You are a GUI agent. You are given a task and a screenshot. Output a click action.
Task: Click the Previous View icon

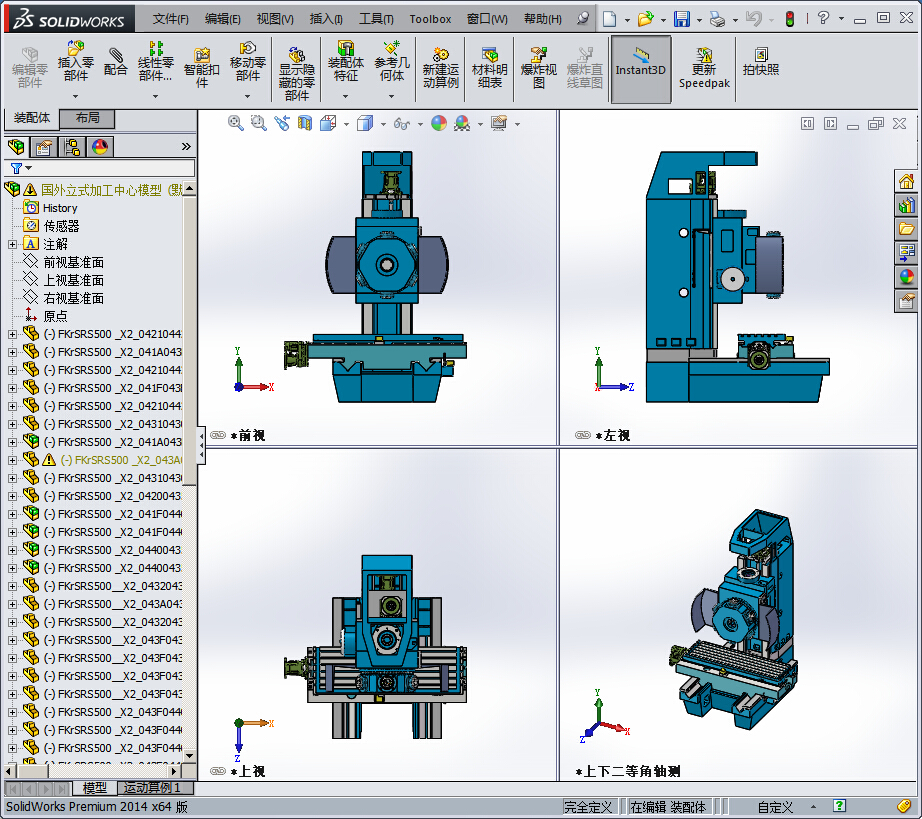click(x=282, y=123)
